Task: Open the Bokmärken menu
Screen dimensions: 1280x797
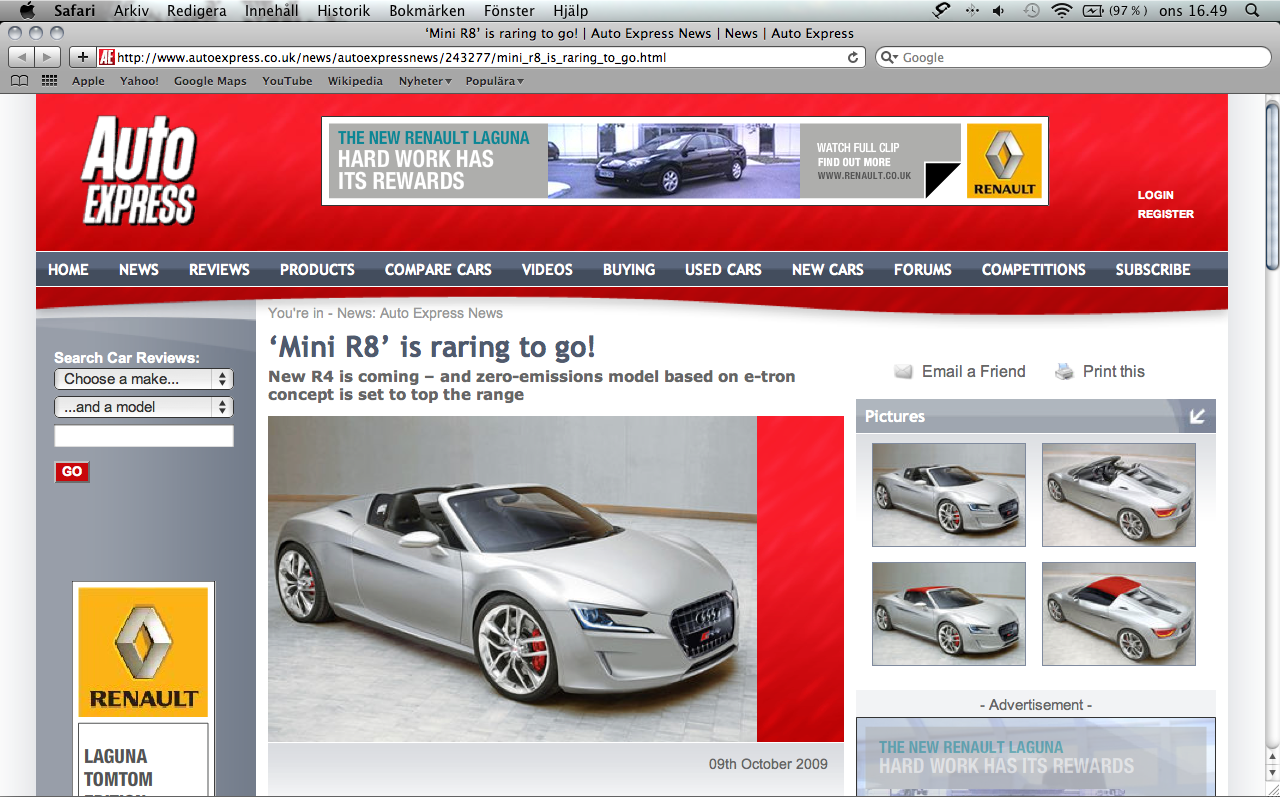Action: (x=426, y=11)
